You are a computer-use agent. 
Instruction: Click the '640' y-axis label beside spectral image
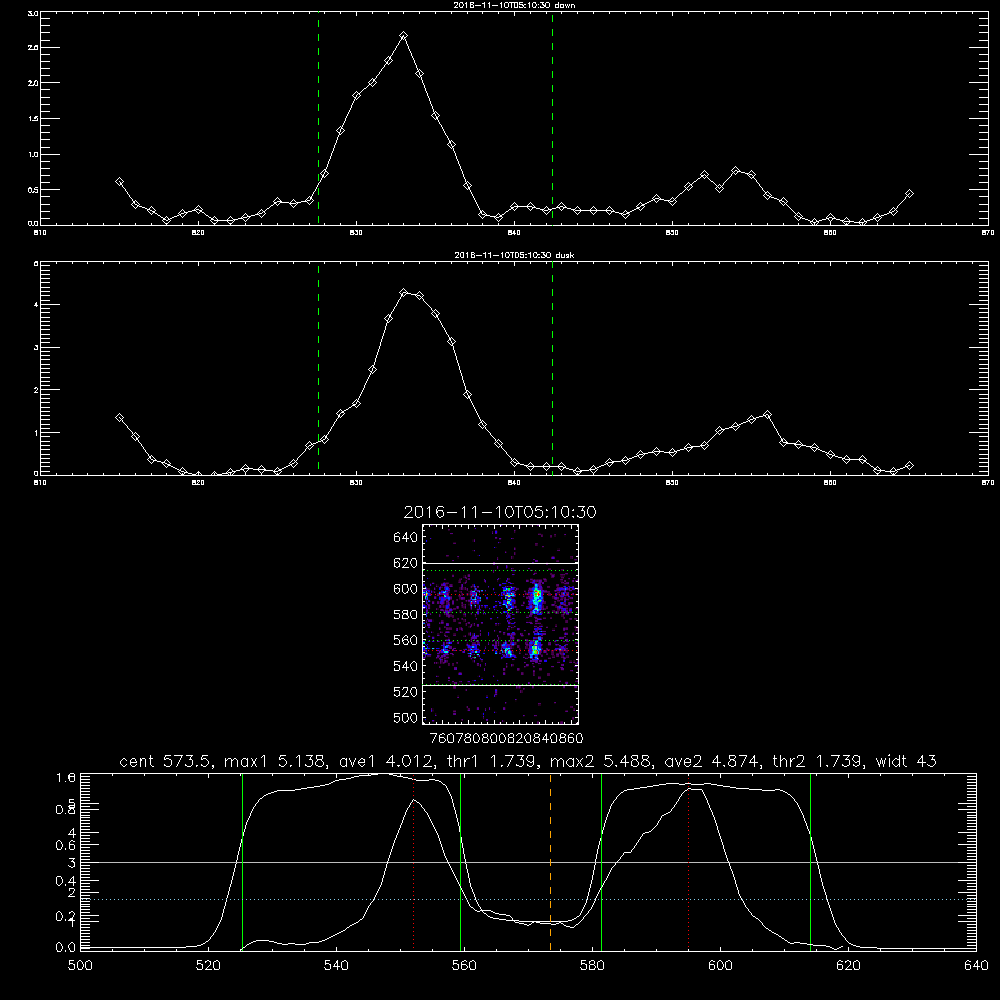[406, 538]
